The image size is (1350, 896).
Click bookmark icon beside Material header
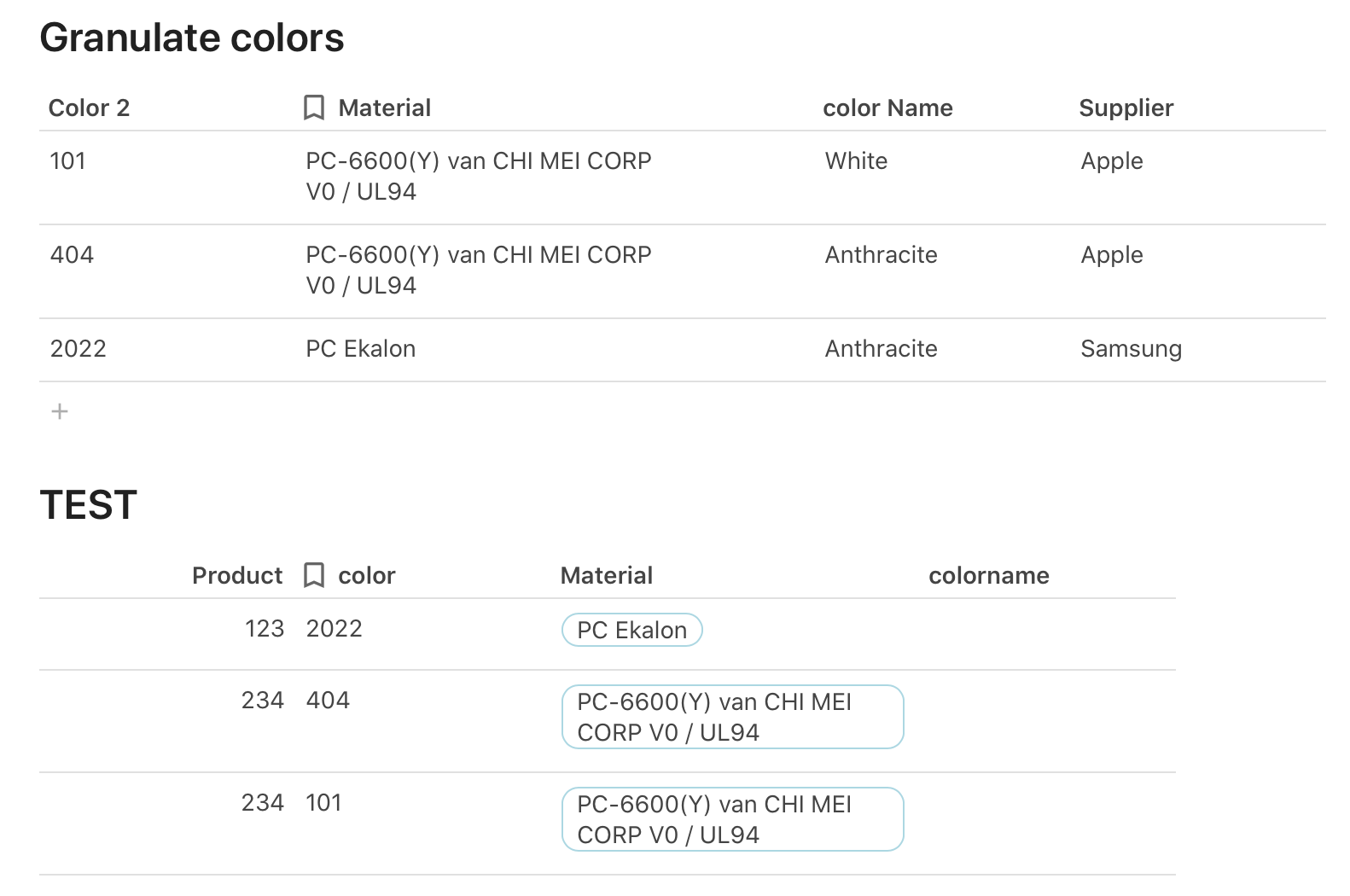coord(314,108)
